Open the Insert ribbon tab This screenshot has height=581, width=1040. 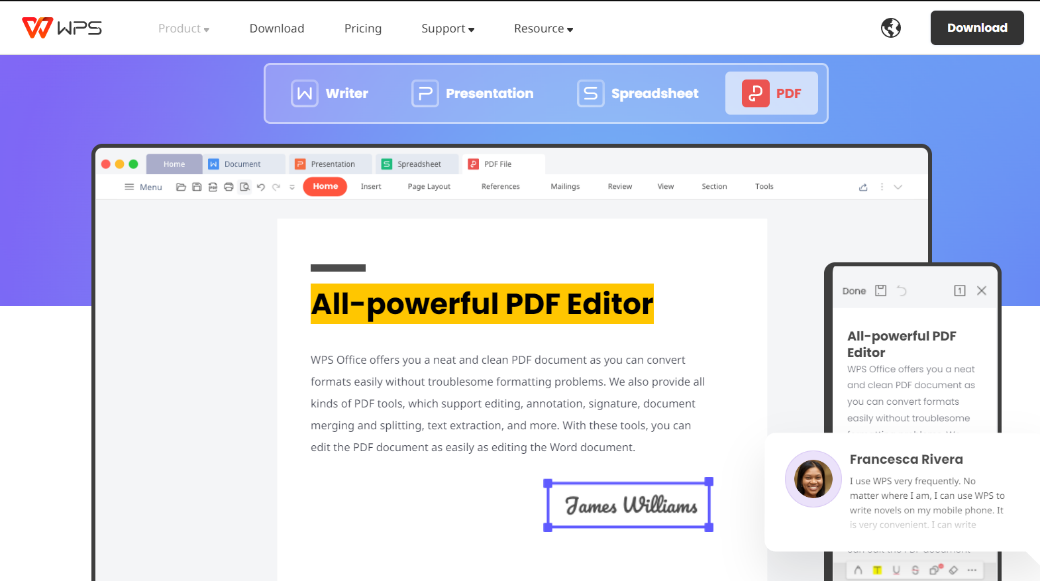[371, 186]
